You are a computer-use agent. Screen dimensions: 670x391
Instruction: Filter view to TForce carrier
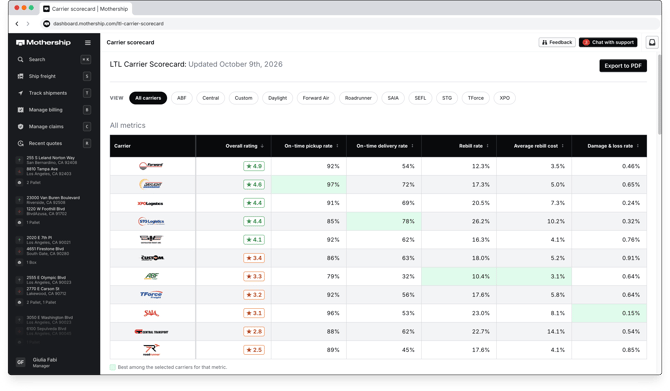click(x=476, y=98)
